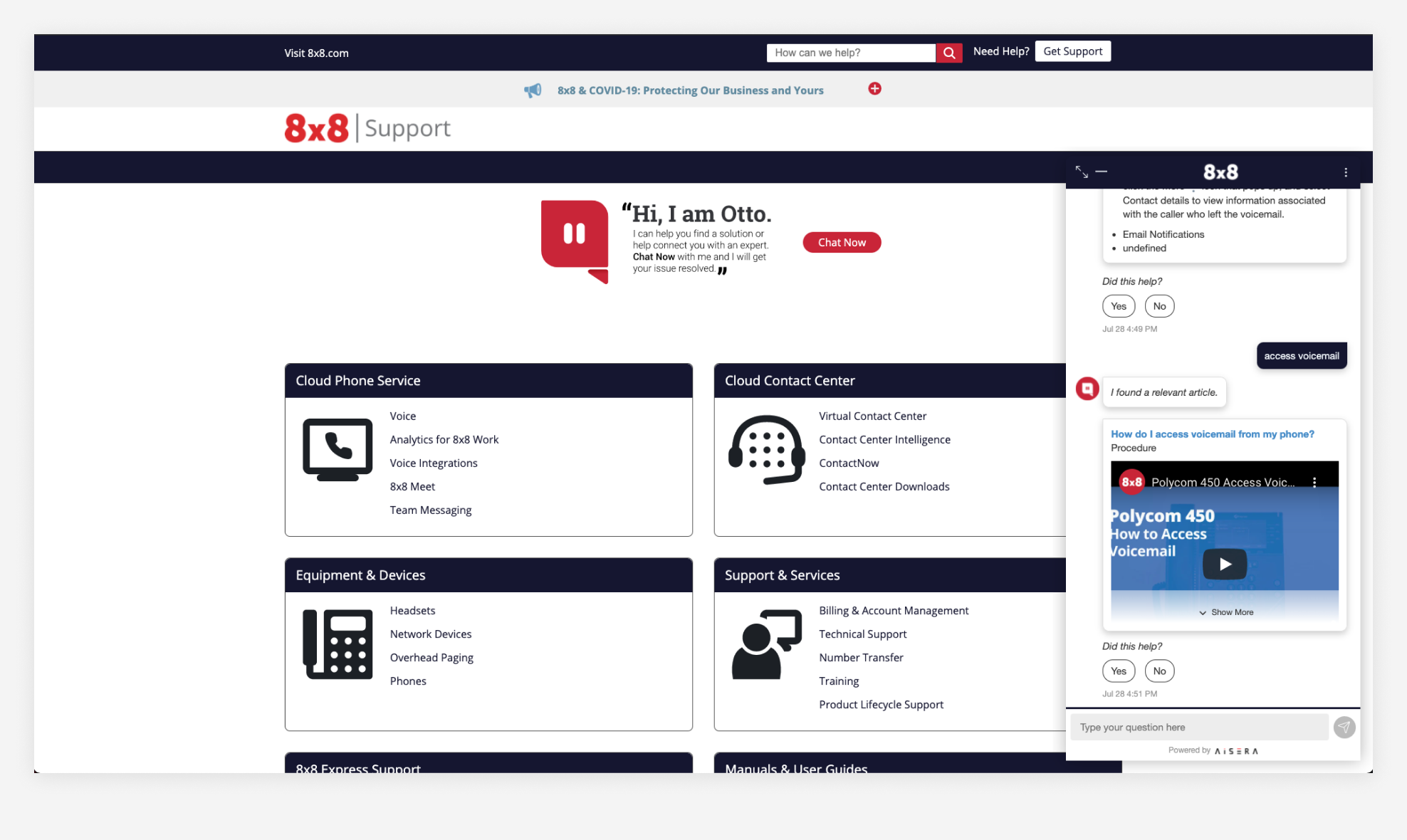Open the Overhead Paging link
This screenshot has width=1407, height=840.
click(x=431, y=657)
